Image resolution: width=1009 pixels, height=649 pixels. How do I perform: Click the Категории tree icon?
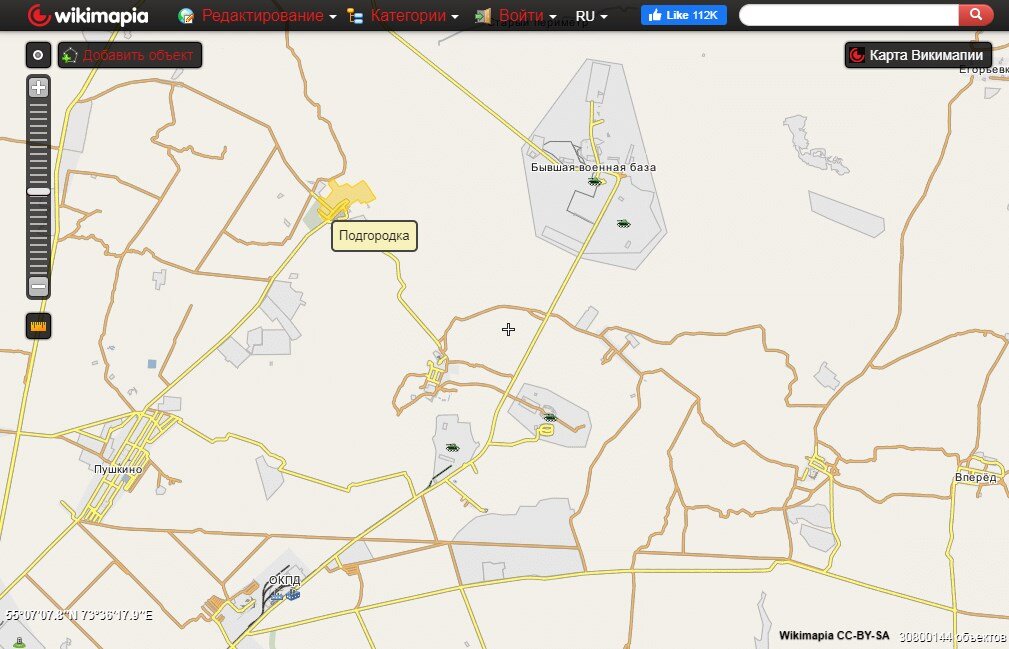(355, 16)
